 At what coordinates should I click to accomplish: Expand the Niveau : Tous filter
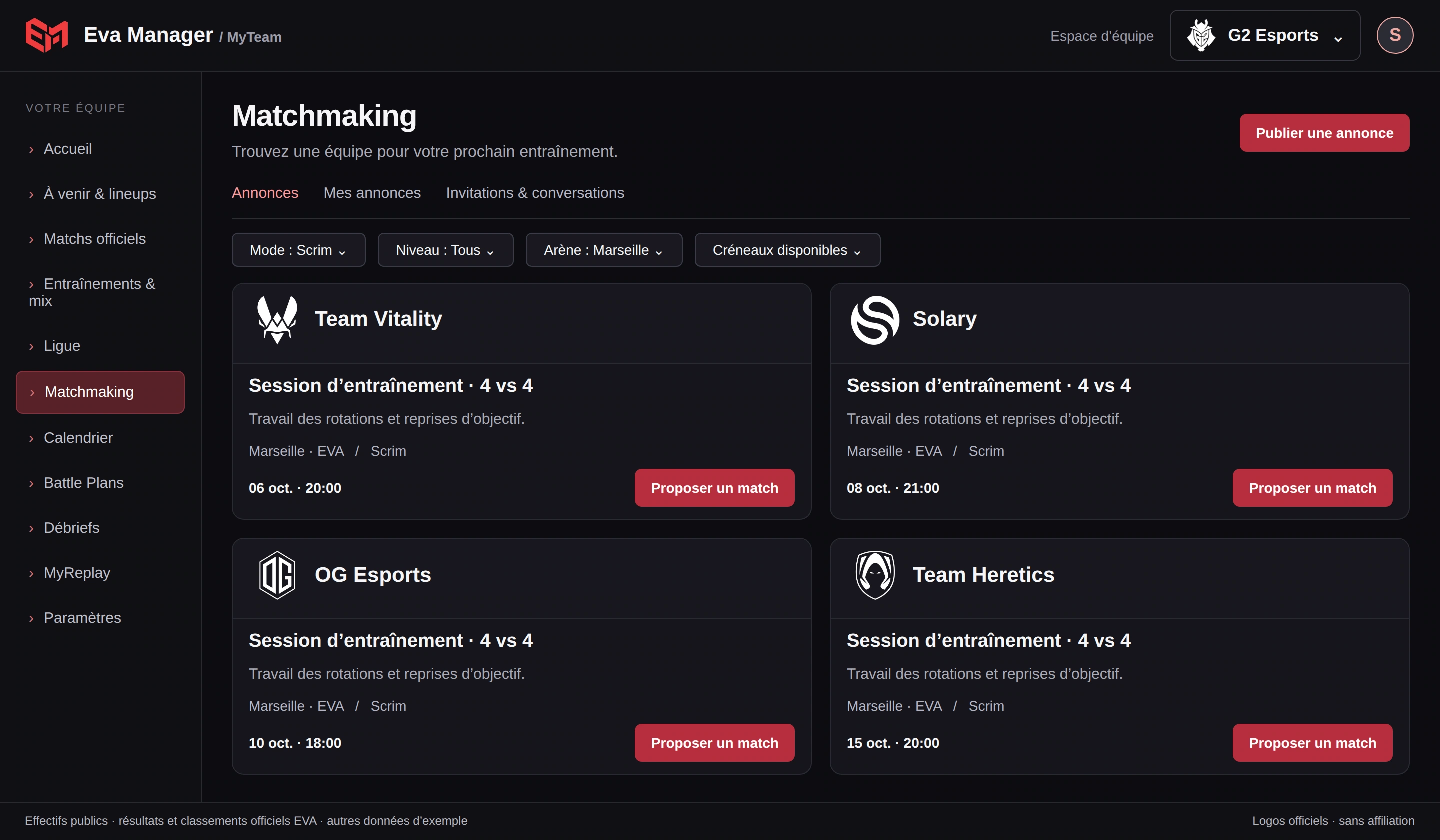tap(445, 250)
